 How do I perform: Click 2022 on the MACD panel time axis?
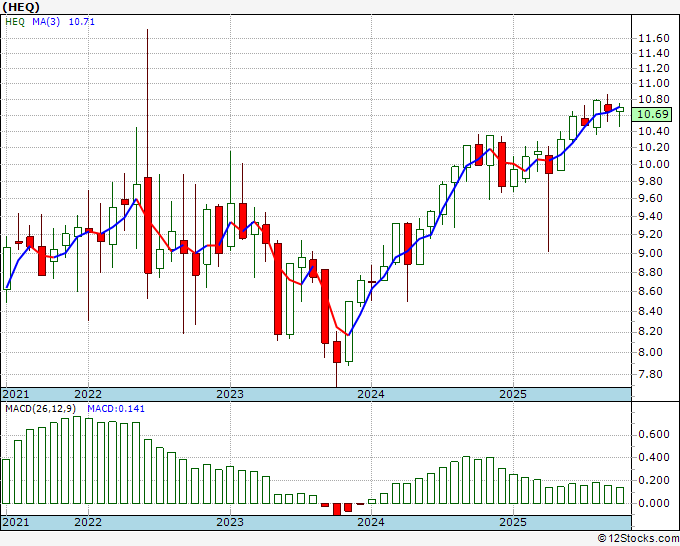coord(88,522)
